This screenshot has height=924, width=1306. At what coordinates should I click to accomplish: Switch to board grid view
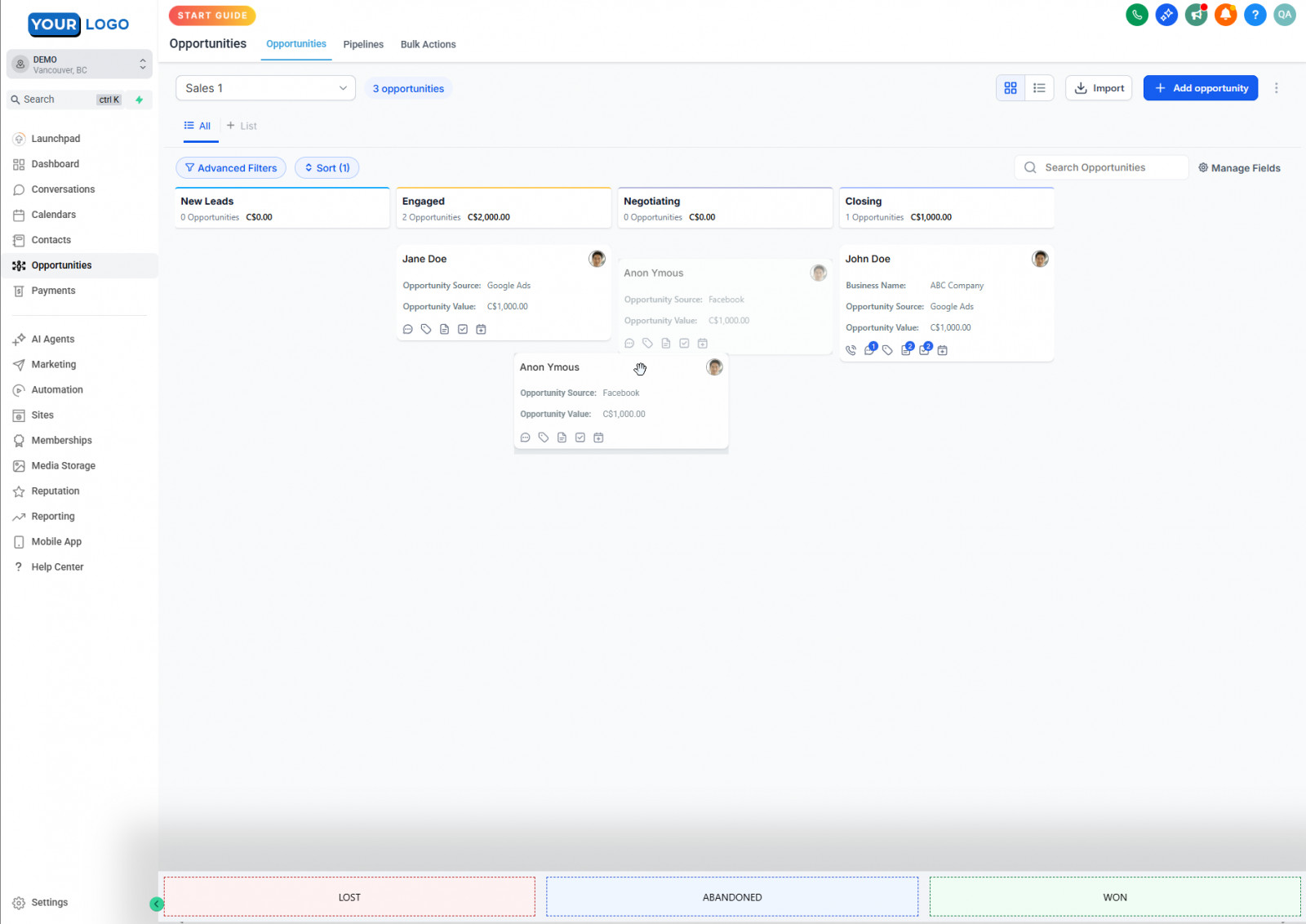click(x=1011, y=88)
